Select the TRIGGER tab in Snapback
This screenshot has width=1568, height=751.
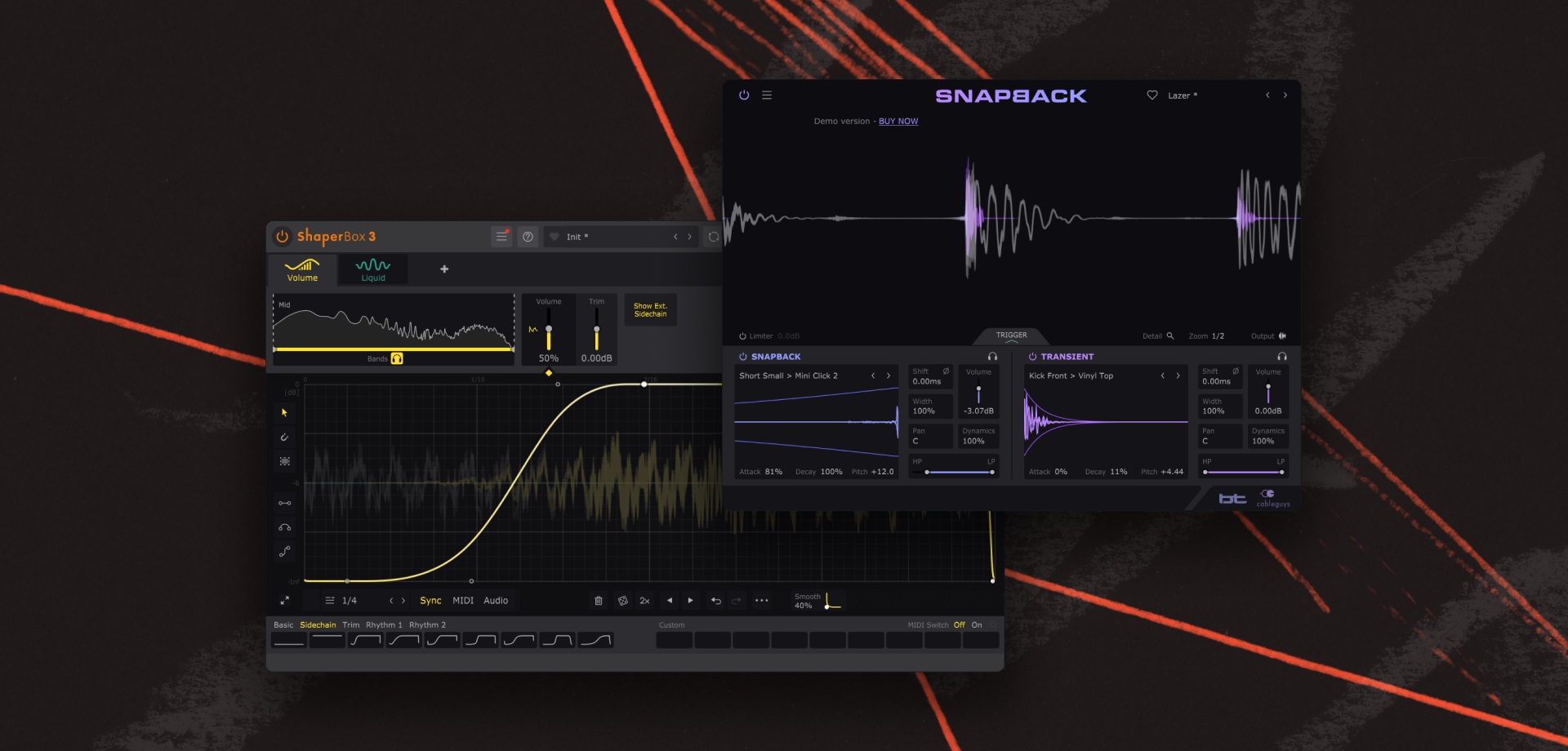pos(1011,335)
